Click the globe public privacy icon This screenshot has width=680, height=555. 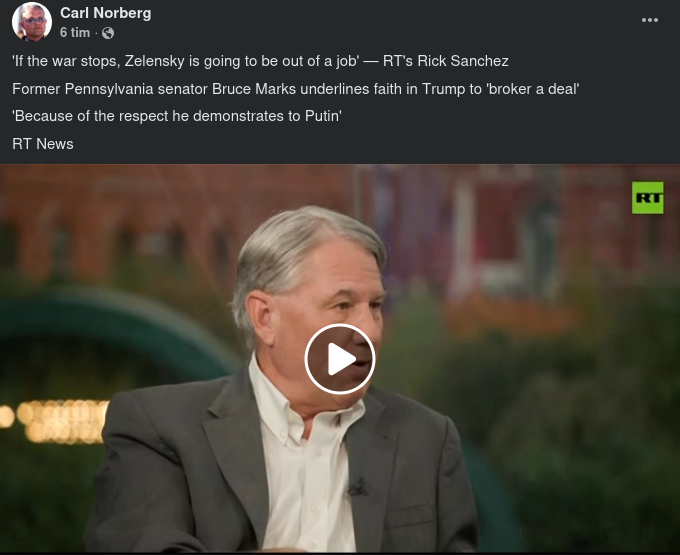108,33
